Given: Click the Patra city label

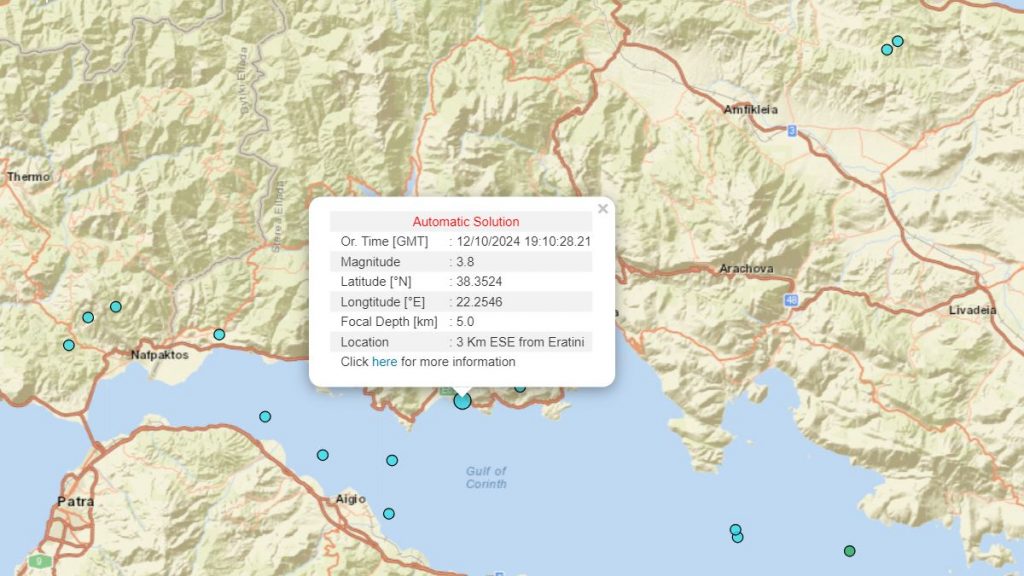Looking at the screenshot, I should [x=76, y=501].
